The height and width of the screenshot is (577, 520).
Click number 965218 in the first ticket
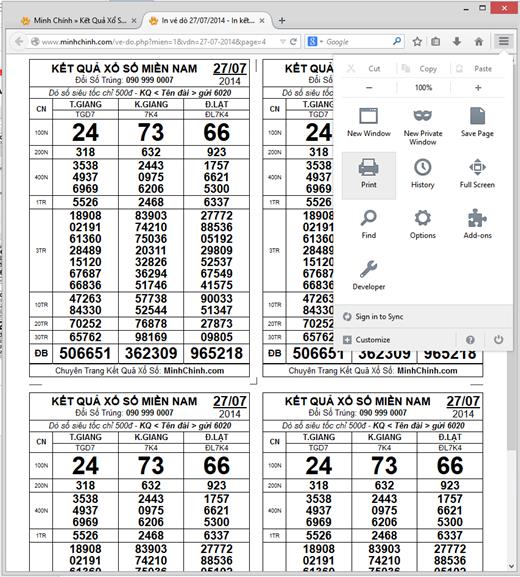(x=216, y=353)
